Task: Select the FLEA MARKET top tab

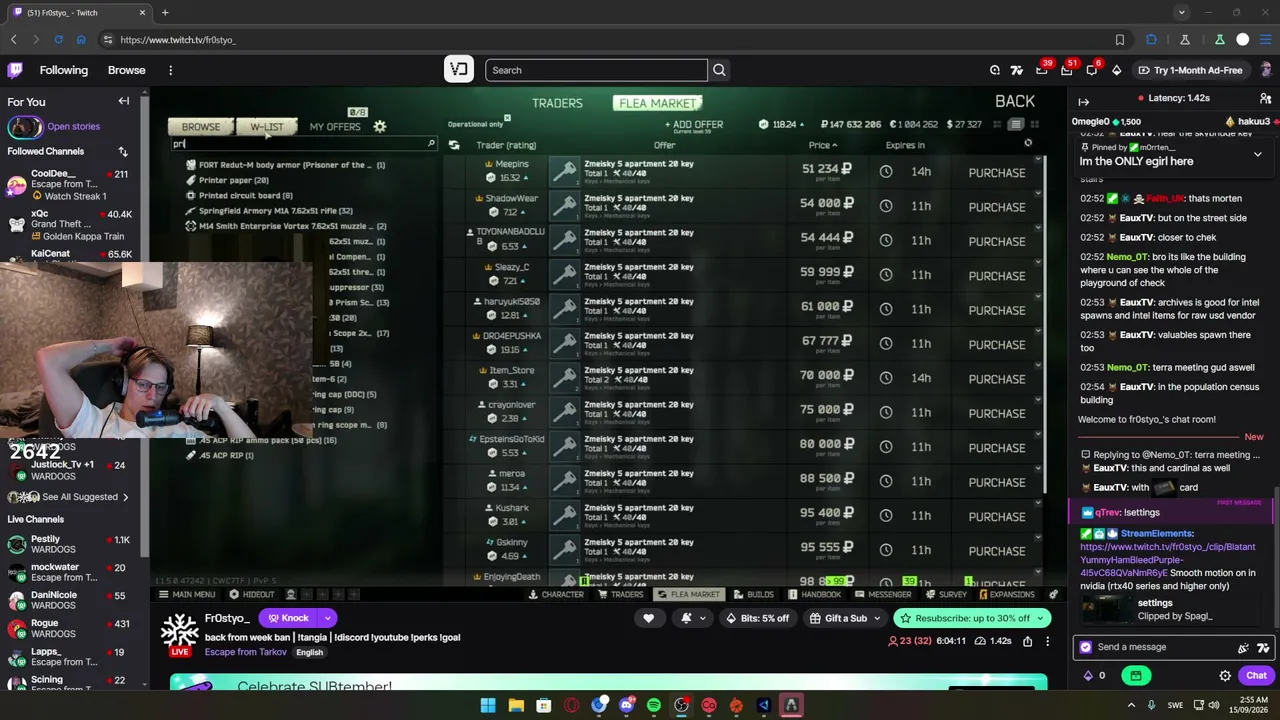Action: (x=657, y=103)
